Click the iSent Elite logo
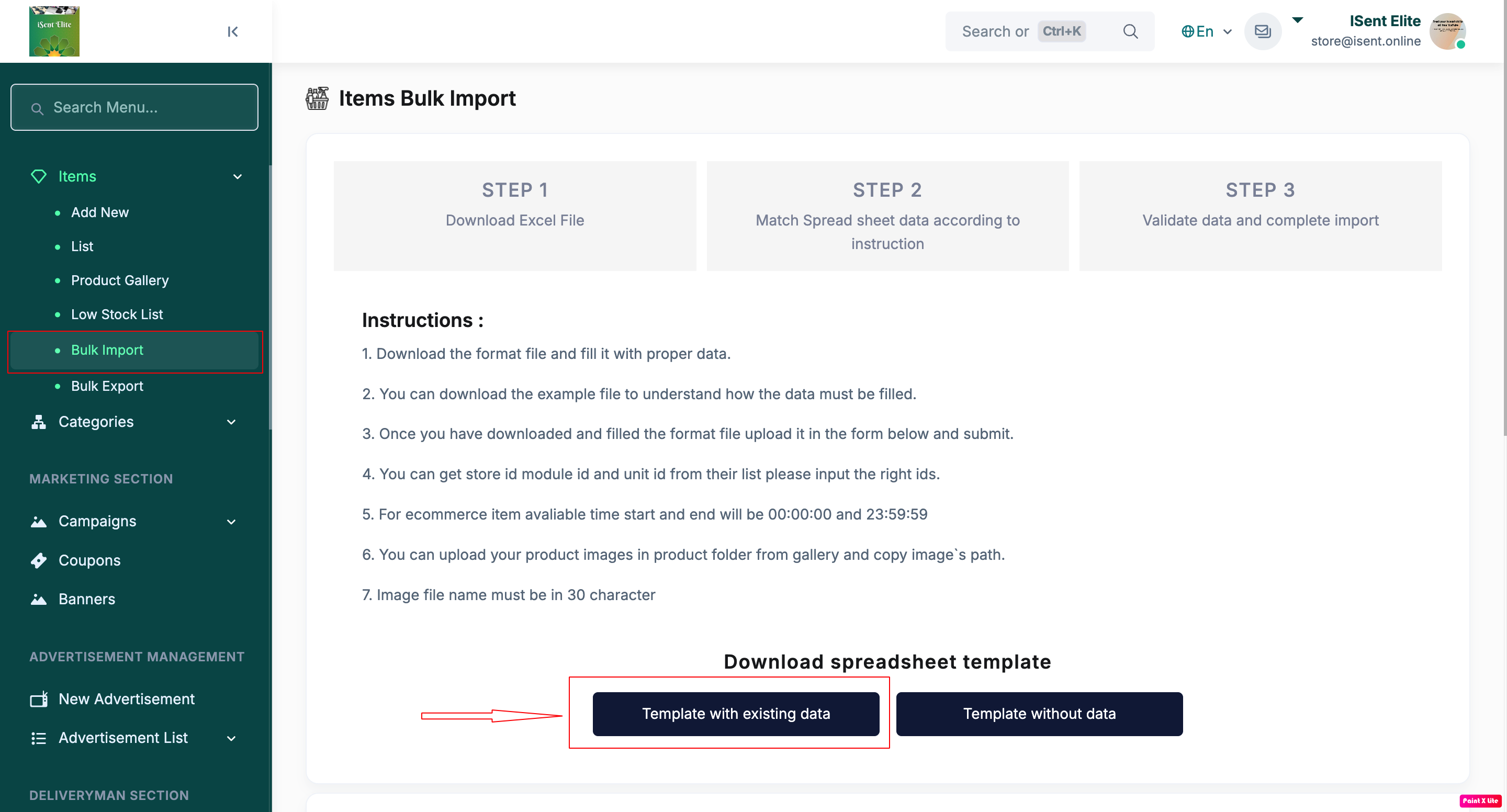 54,31
